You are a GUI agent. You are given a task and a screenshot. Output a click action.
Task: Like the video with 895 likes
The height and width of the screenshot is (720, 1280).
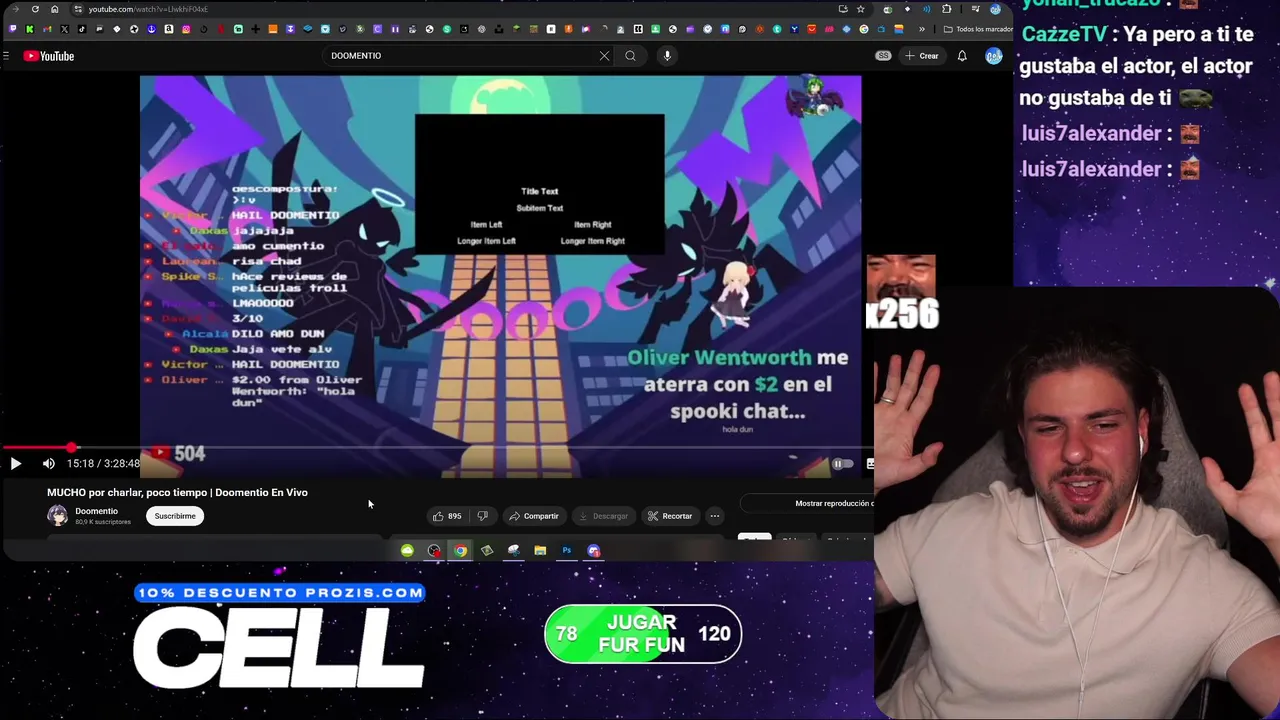tap(446, 516)
